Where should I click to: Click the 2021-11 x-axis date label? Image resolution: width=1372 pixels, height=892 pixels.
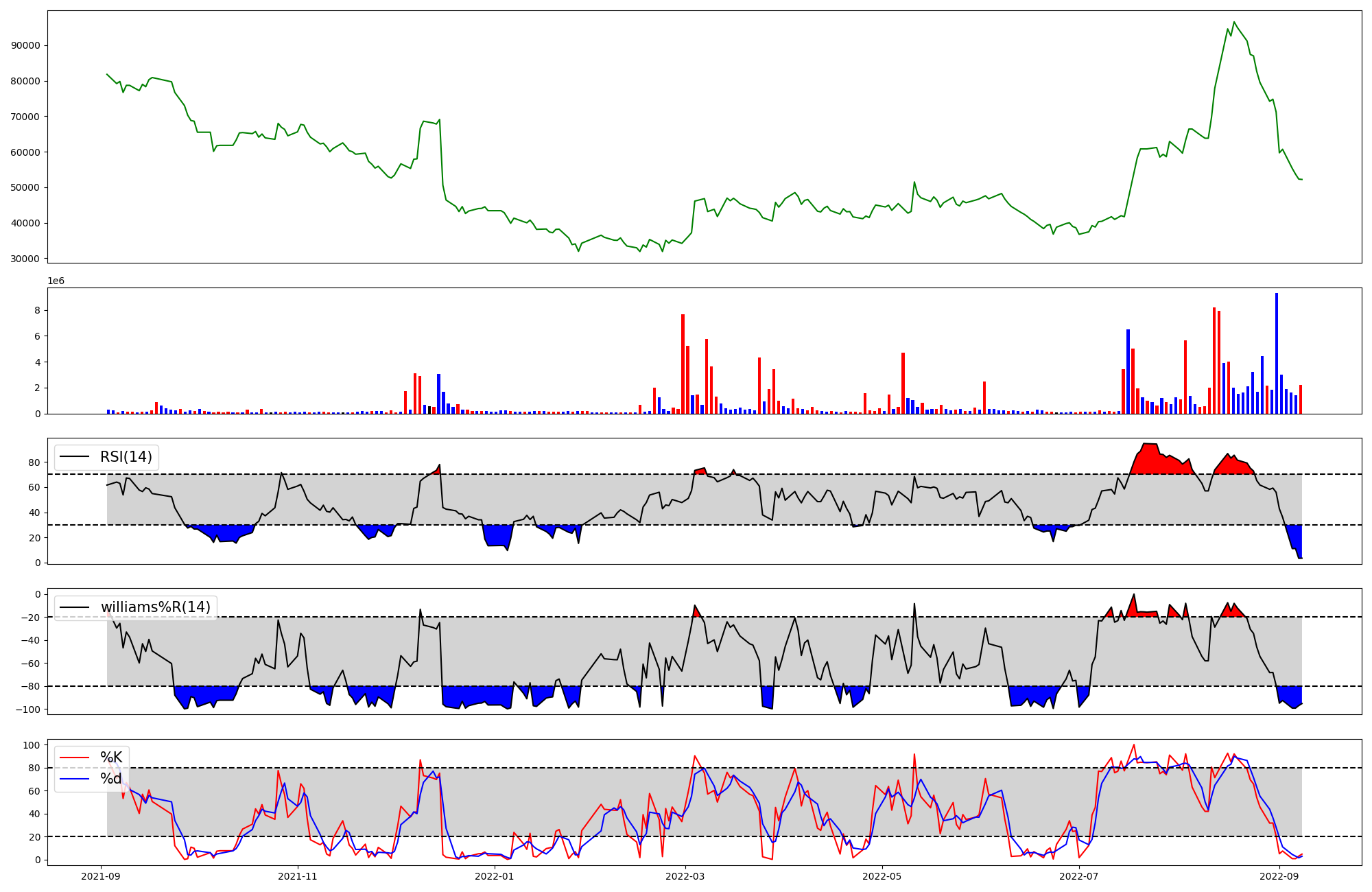coord(298,876)
